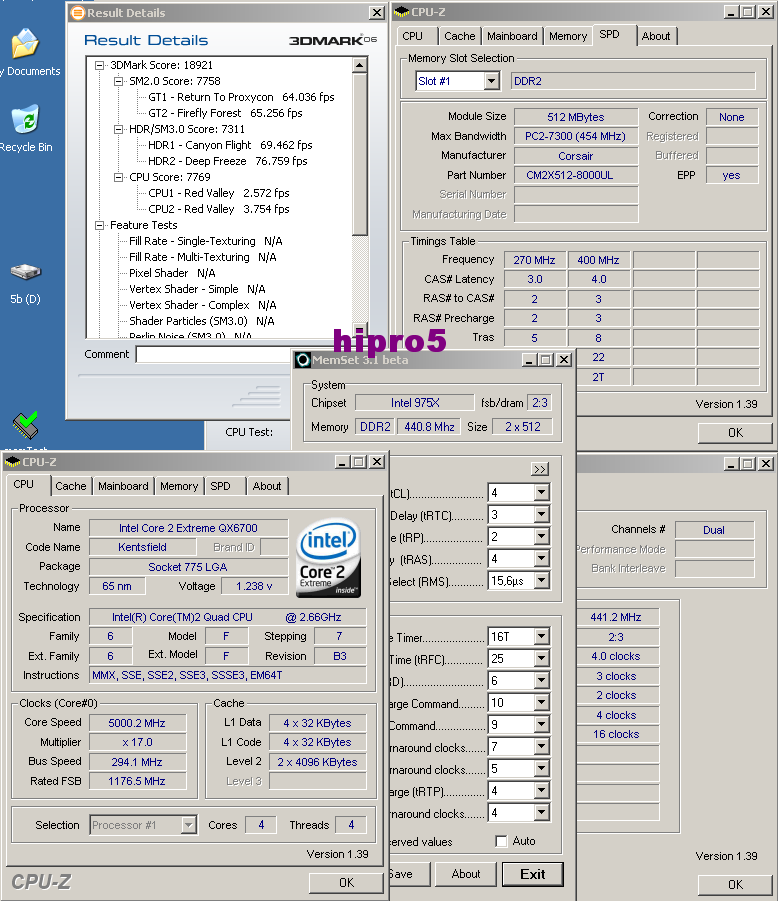Click the Intel Core 2 Extreme logo
The image size is (778, 901).
(328, 557)
